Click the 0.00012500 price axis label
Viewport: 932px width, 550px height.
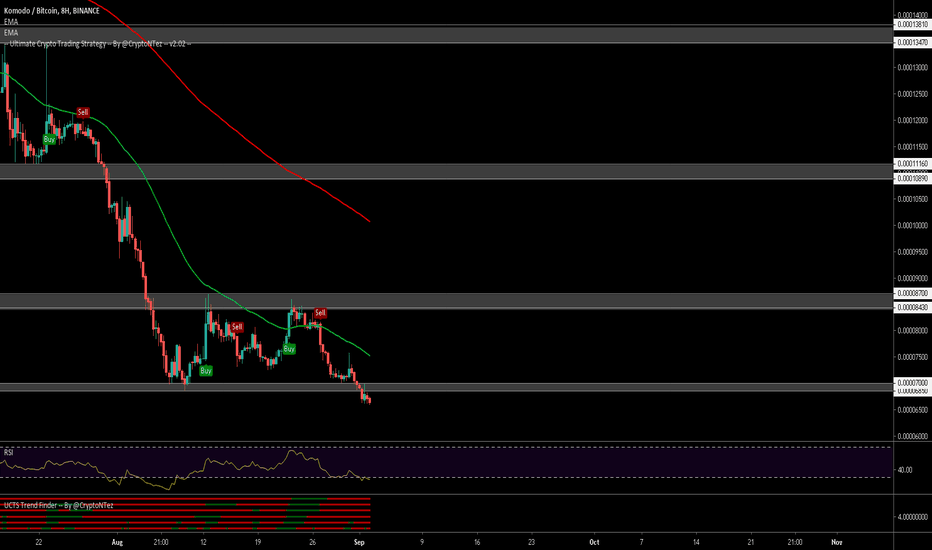click(912, 94)
